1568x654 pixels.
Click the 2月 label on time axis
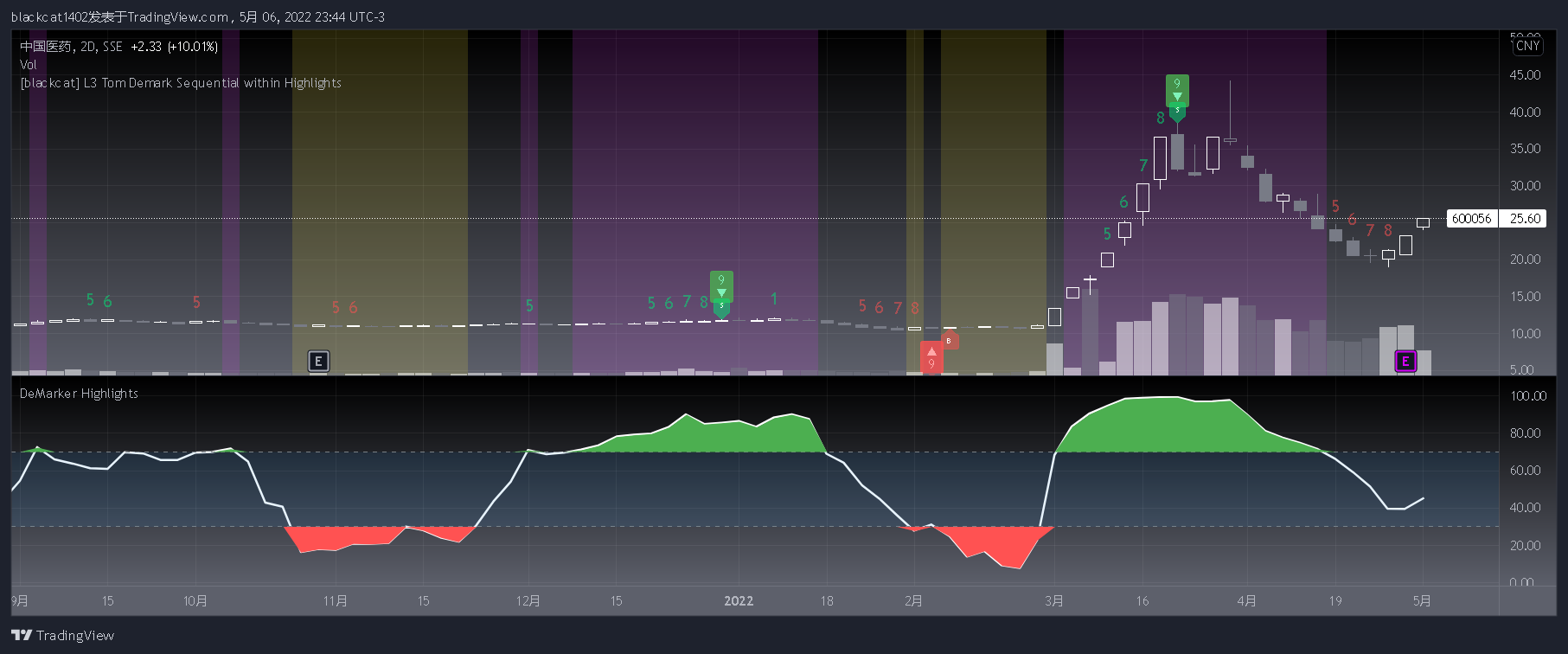(x=914, y=601)
